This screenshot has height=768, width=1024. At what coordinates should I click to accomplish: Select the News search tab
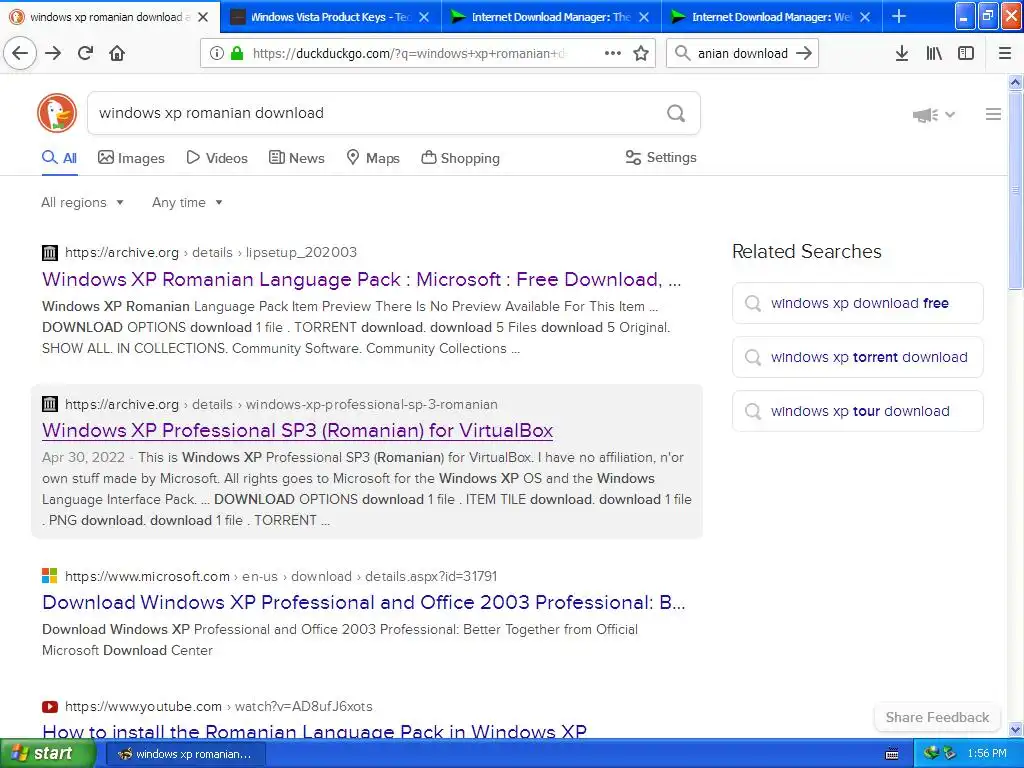tap(296, 158)
